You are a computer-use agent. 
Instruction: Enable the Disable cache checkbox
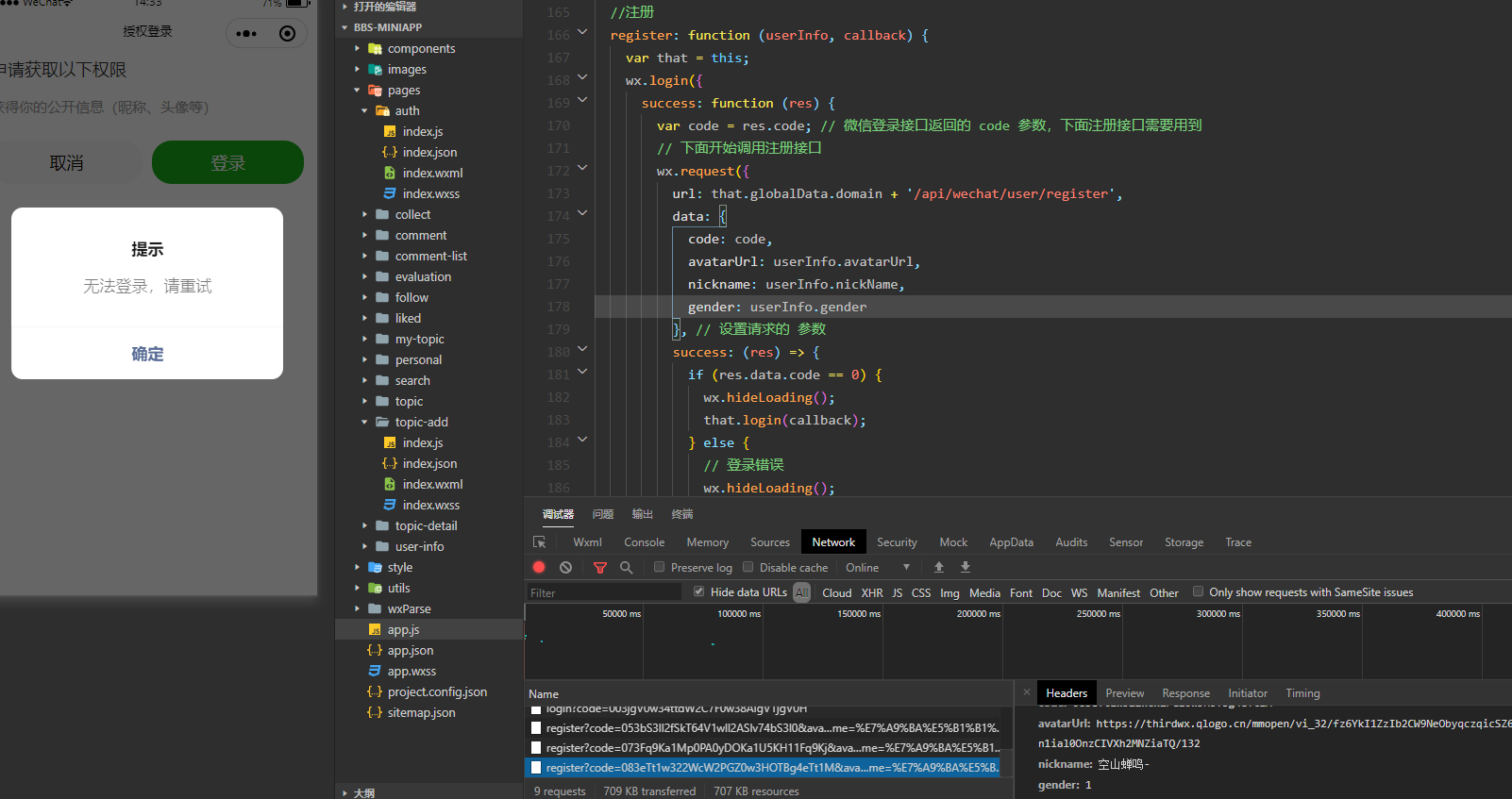tap(748, 567)
